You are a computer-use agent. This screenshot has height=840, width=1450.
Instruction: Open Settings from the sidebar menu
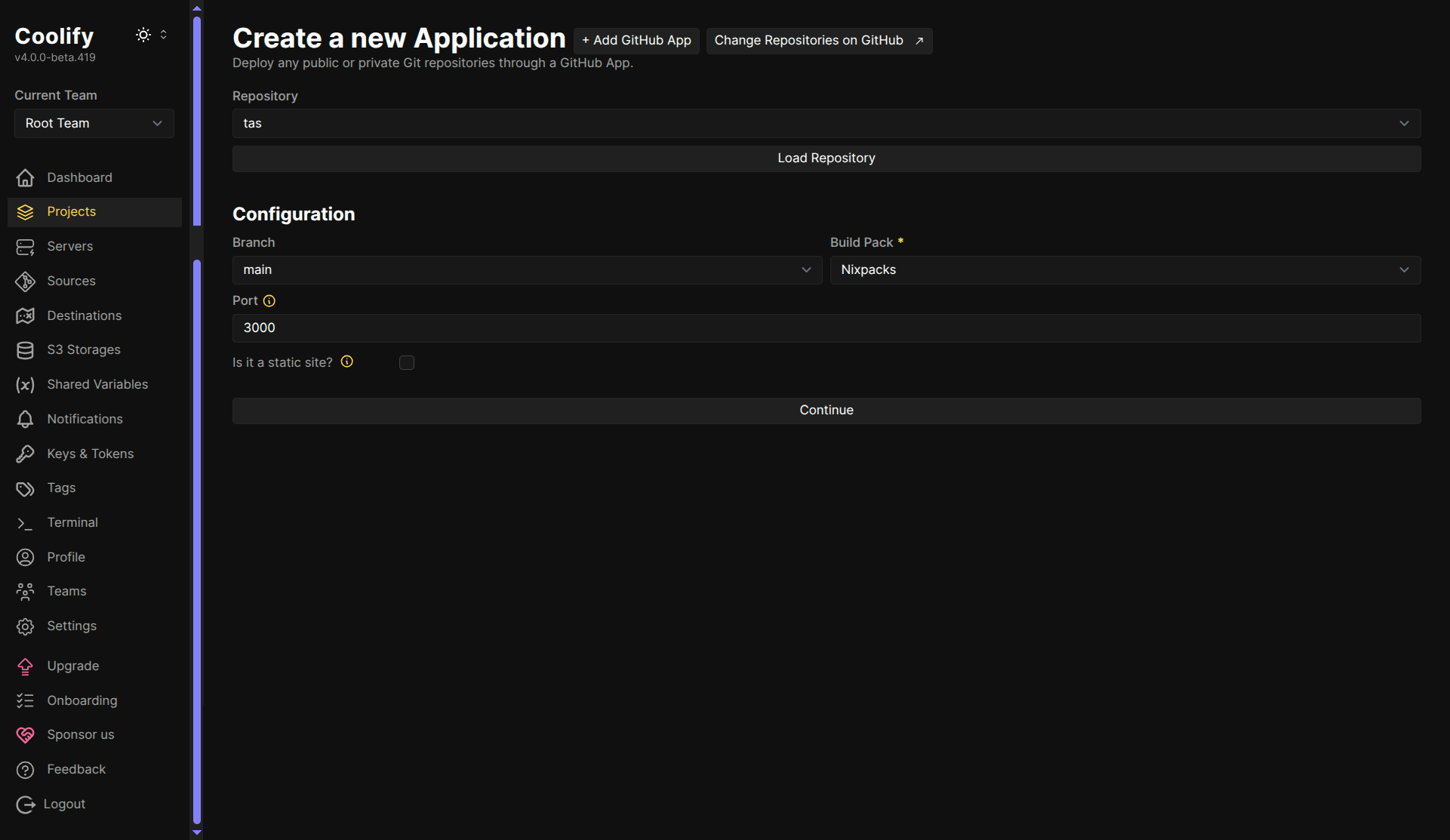[25, 626]
